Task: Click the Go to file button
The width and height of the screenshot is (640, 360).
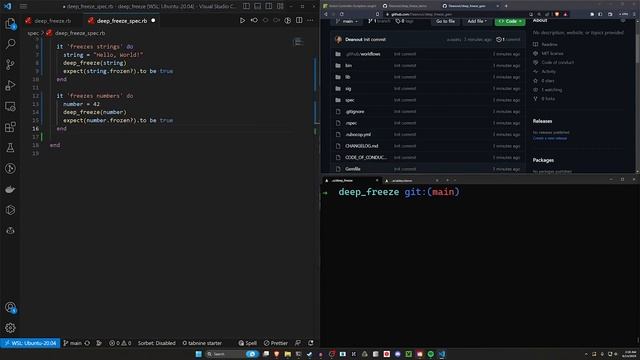Action: (445, 21)
